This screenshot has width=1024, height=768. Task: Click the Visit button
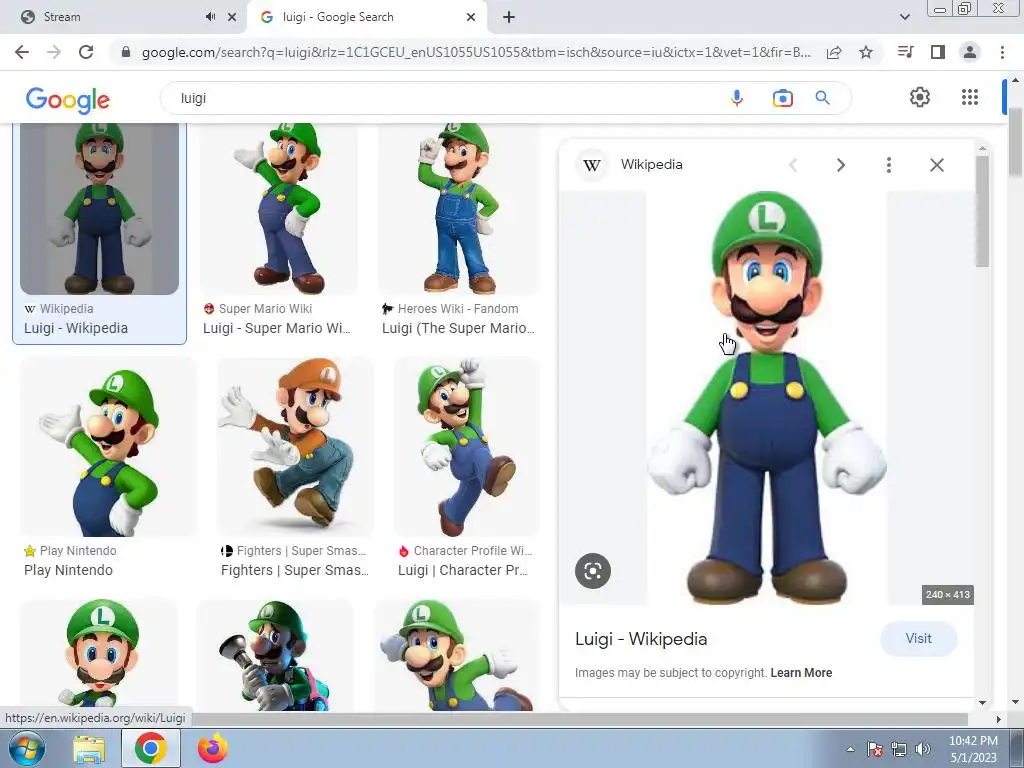click(x=918, y=639)
